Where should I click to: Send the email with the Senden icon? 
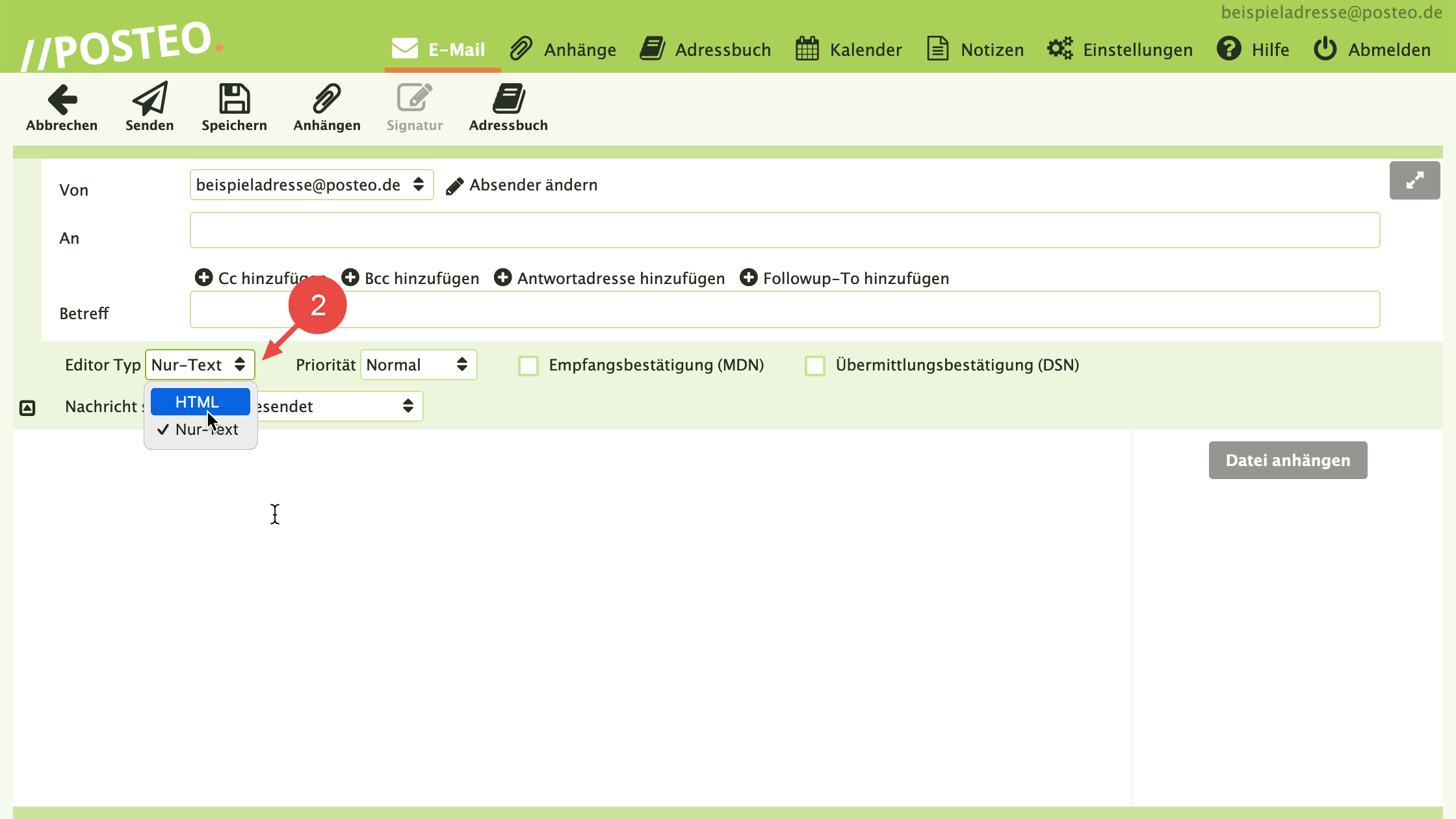pyautogui.click(x=149, y=99)
